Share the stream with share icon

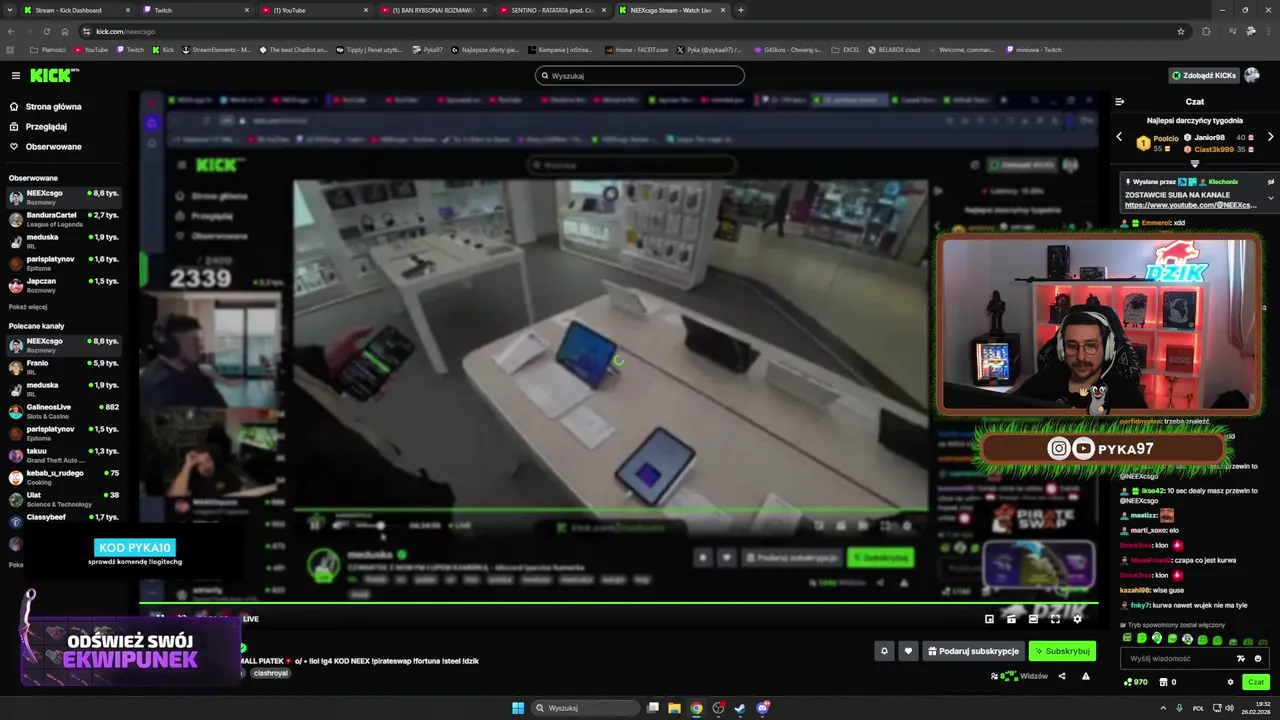[1062, 676]
